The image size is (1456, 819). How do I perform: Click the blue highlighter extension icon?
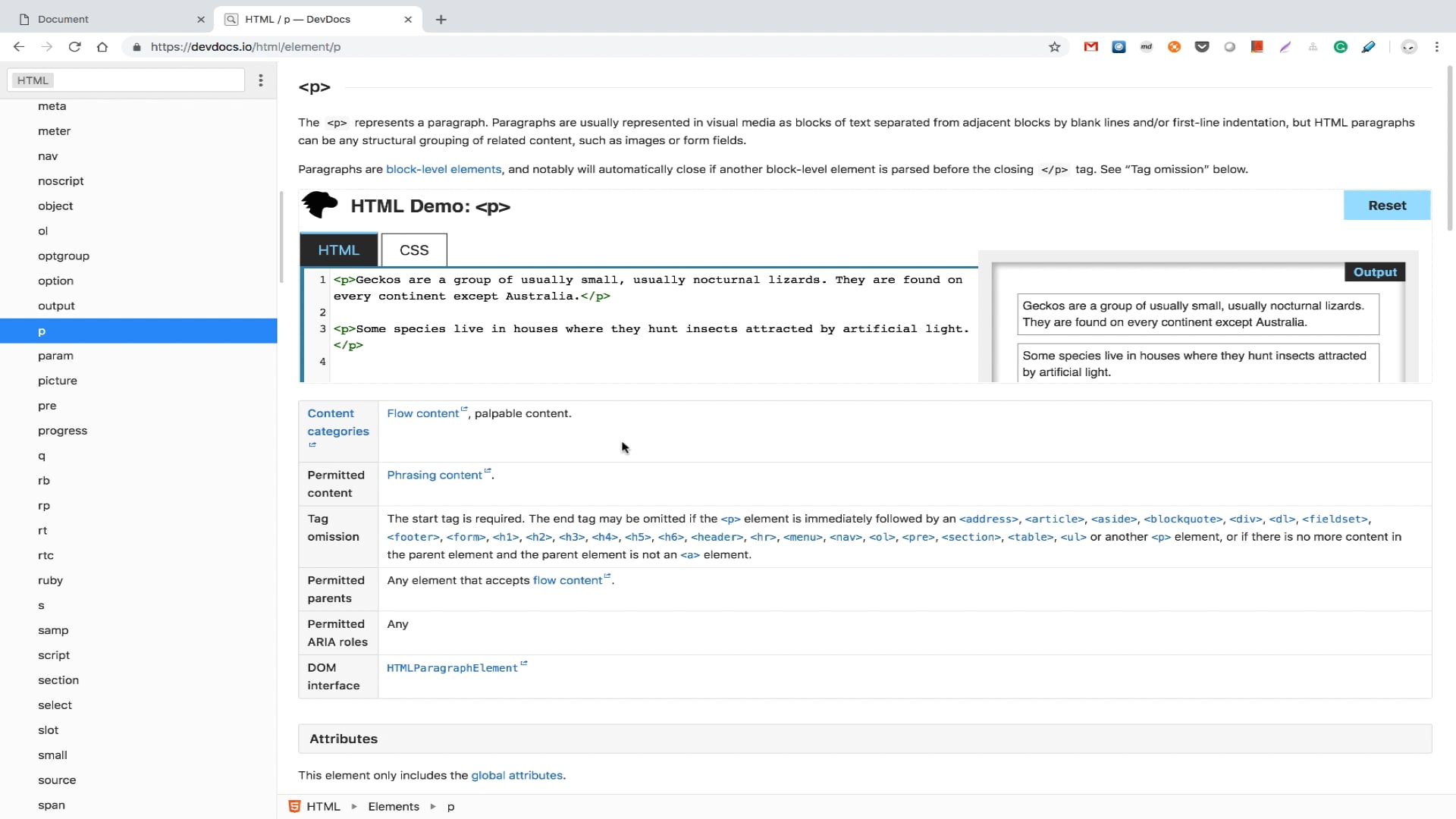tap(1368, 47)
